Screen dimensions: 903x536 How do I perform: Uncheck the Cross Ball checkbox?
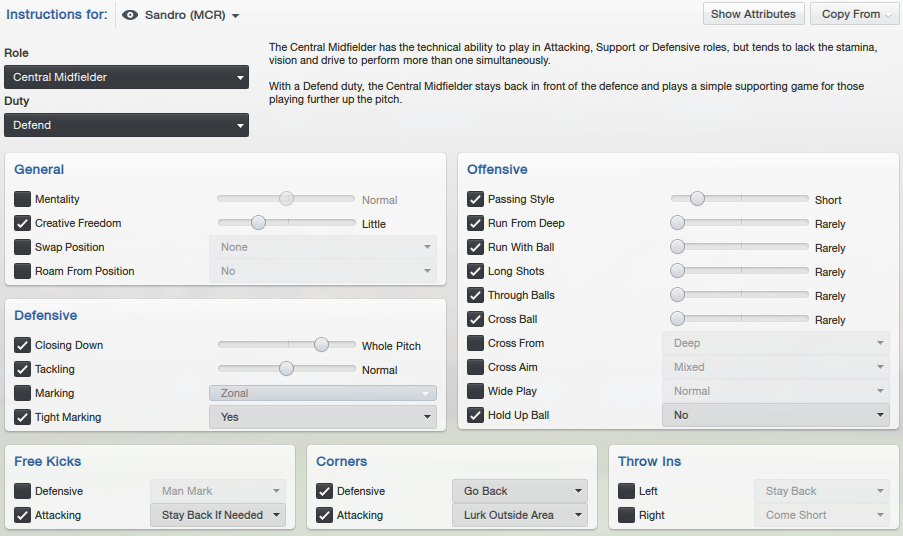pyautogui.click(x=475, y=319)
